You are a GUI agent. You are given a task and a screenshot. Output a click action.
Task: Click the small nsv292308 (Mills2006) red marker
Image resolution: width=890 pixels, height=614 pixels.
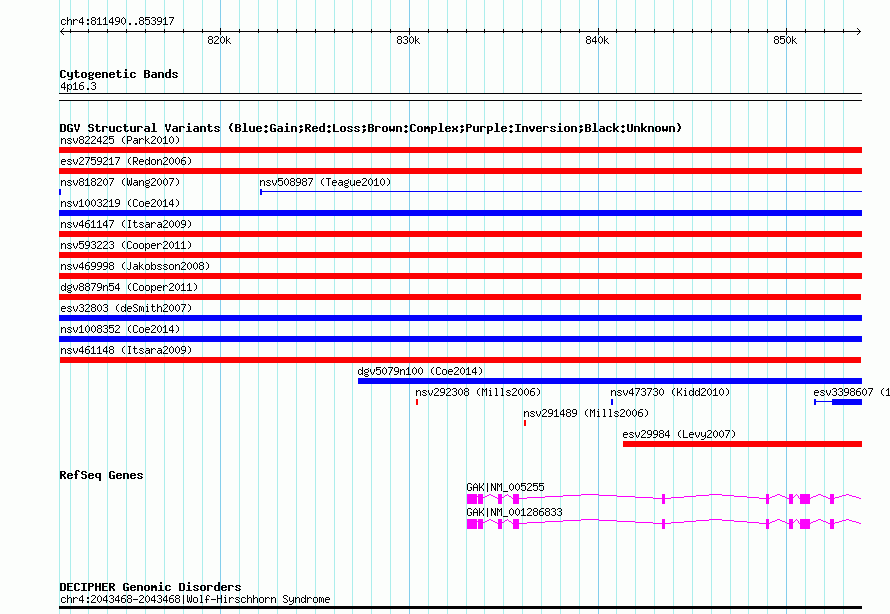click(x=417, y=402)
